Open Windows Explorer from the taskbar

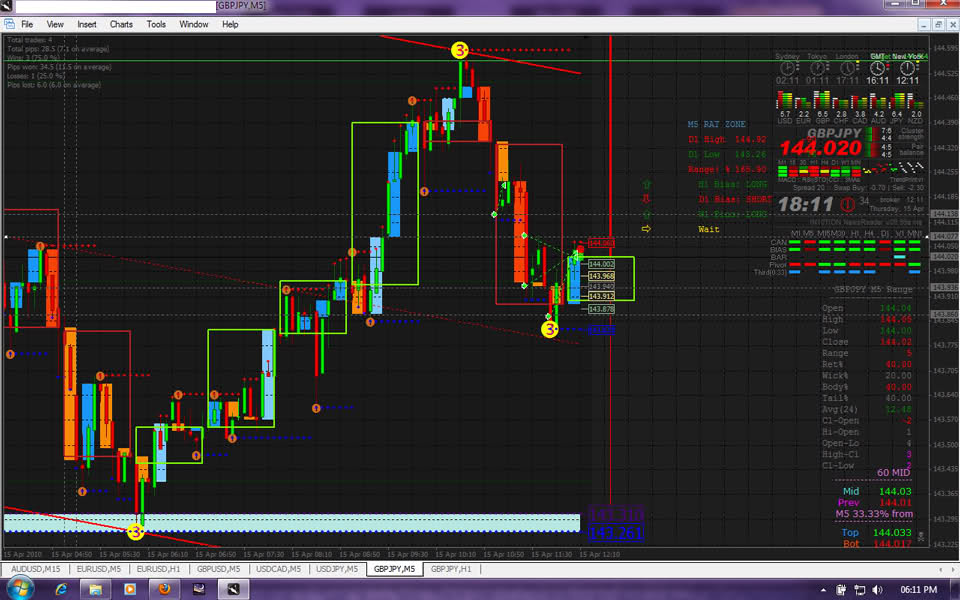(96, 589)
